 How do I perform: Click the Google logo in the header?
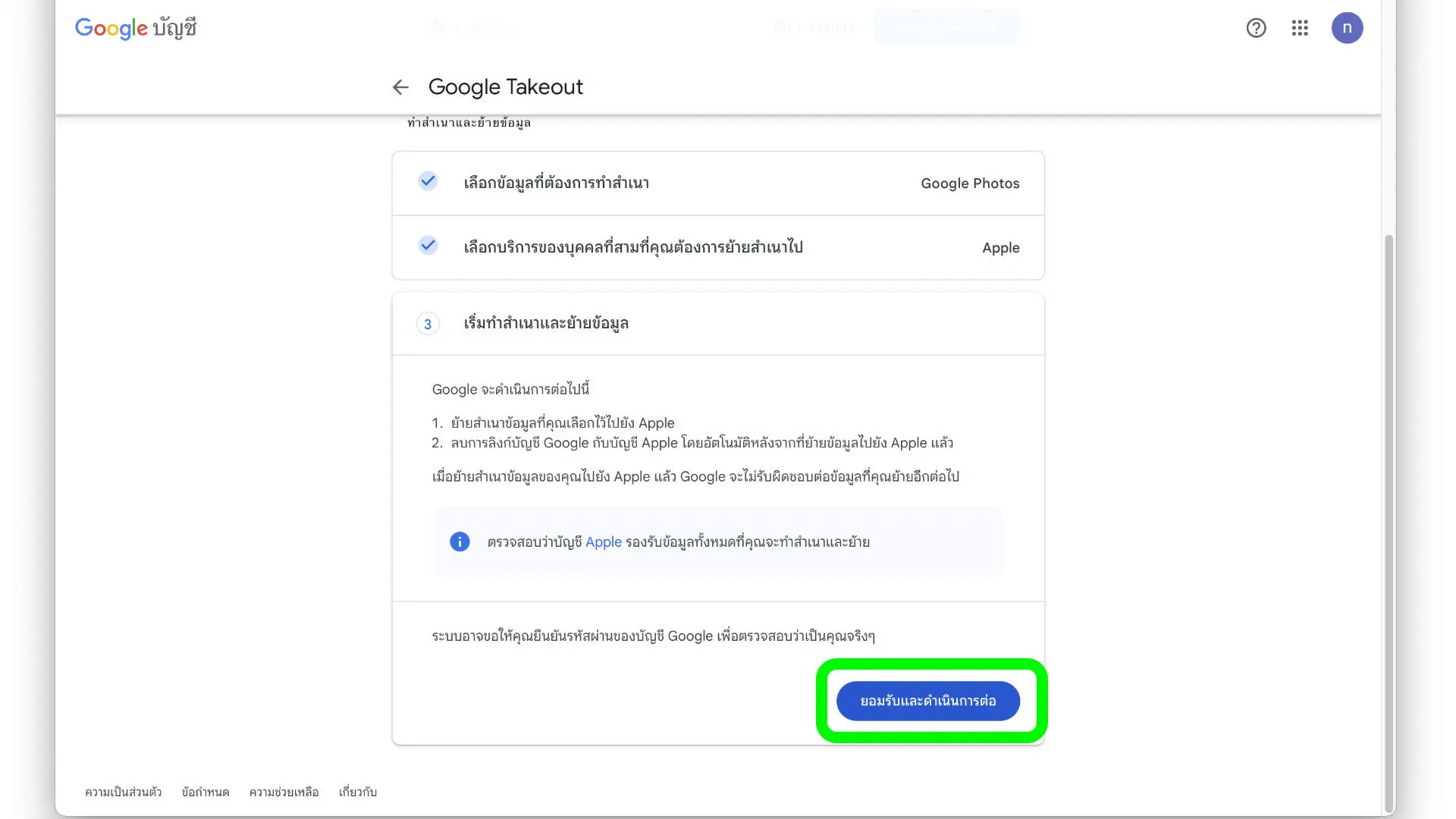pos(111,28)
